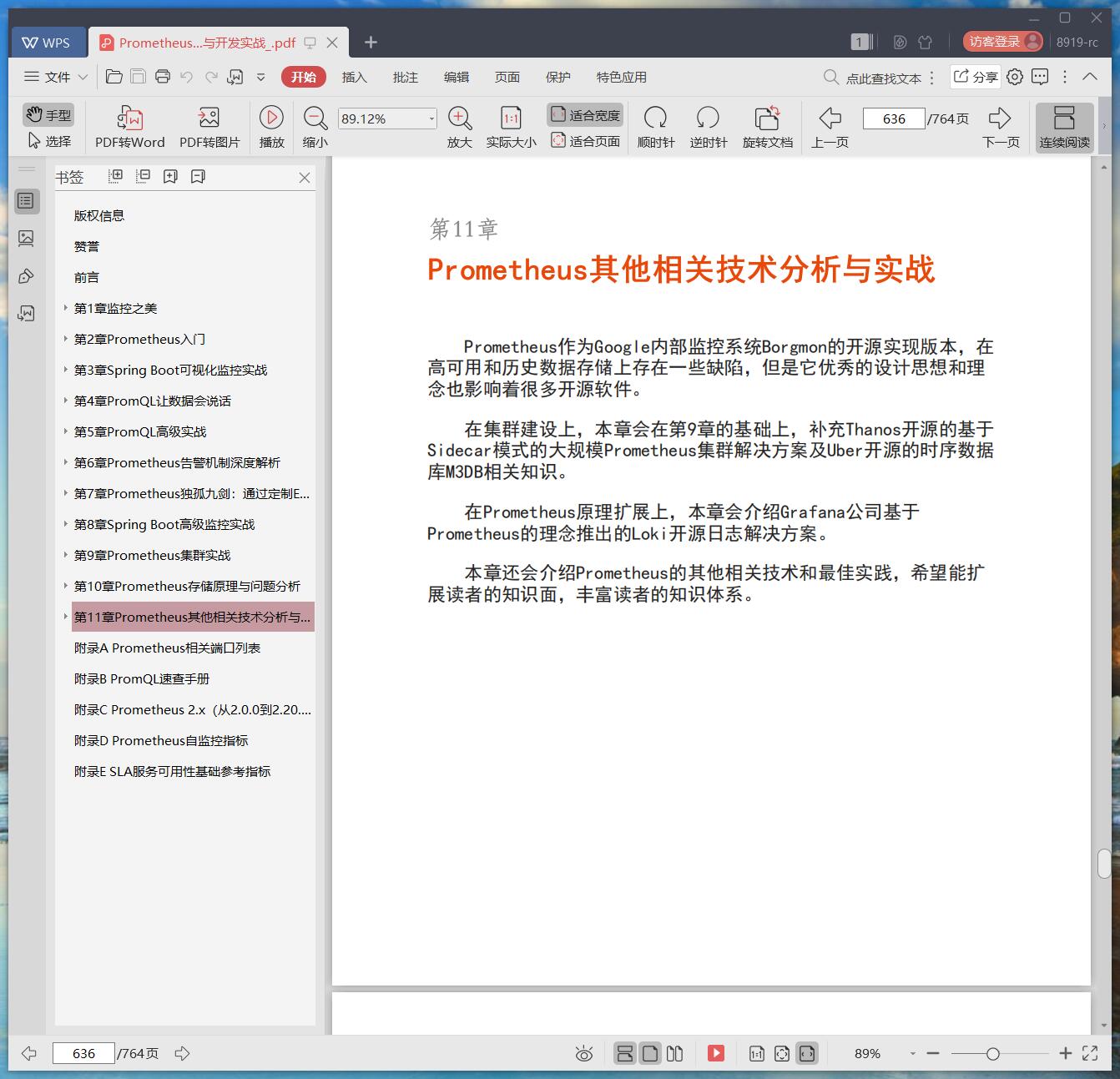Switch to two-page view in status bar

click(x=675, y=1053)
